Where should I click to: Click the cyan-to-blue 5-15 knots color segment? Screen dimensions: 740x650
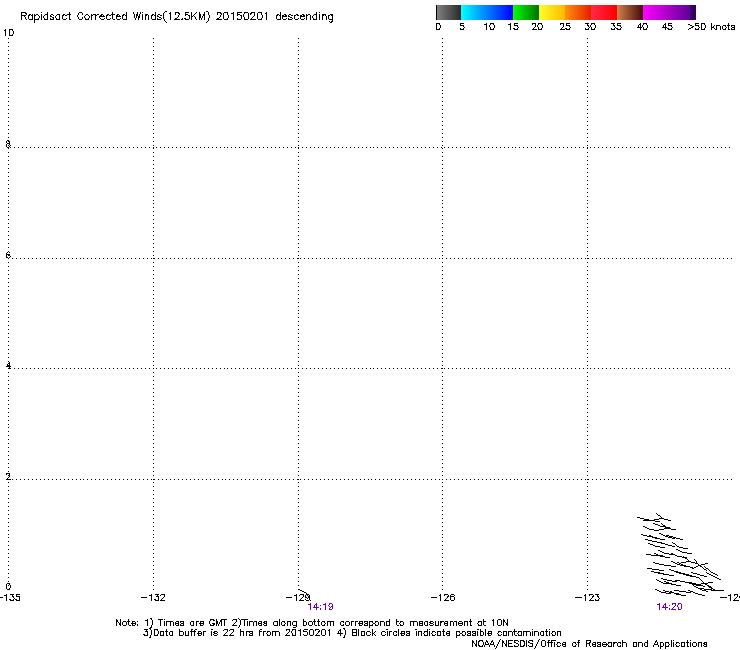click(x=487, y=12)
